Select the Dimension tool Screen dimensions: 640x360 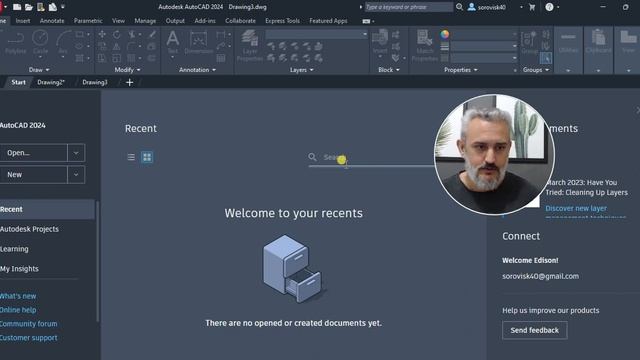pos(199,43)
